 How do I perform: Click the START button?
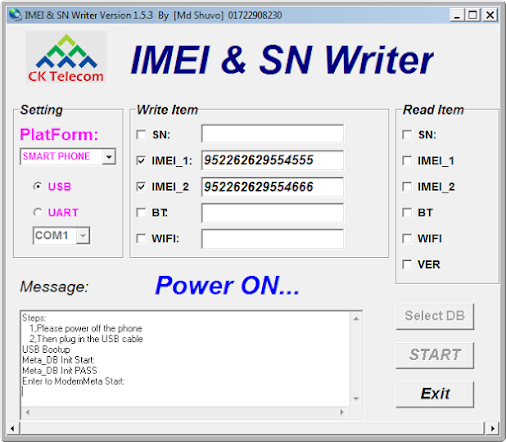pos(435,355)
